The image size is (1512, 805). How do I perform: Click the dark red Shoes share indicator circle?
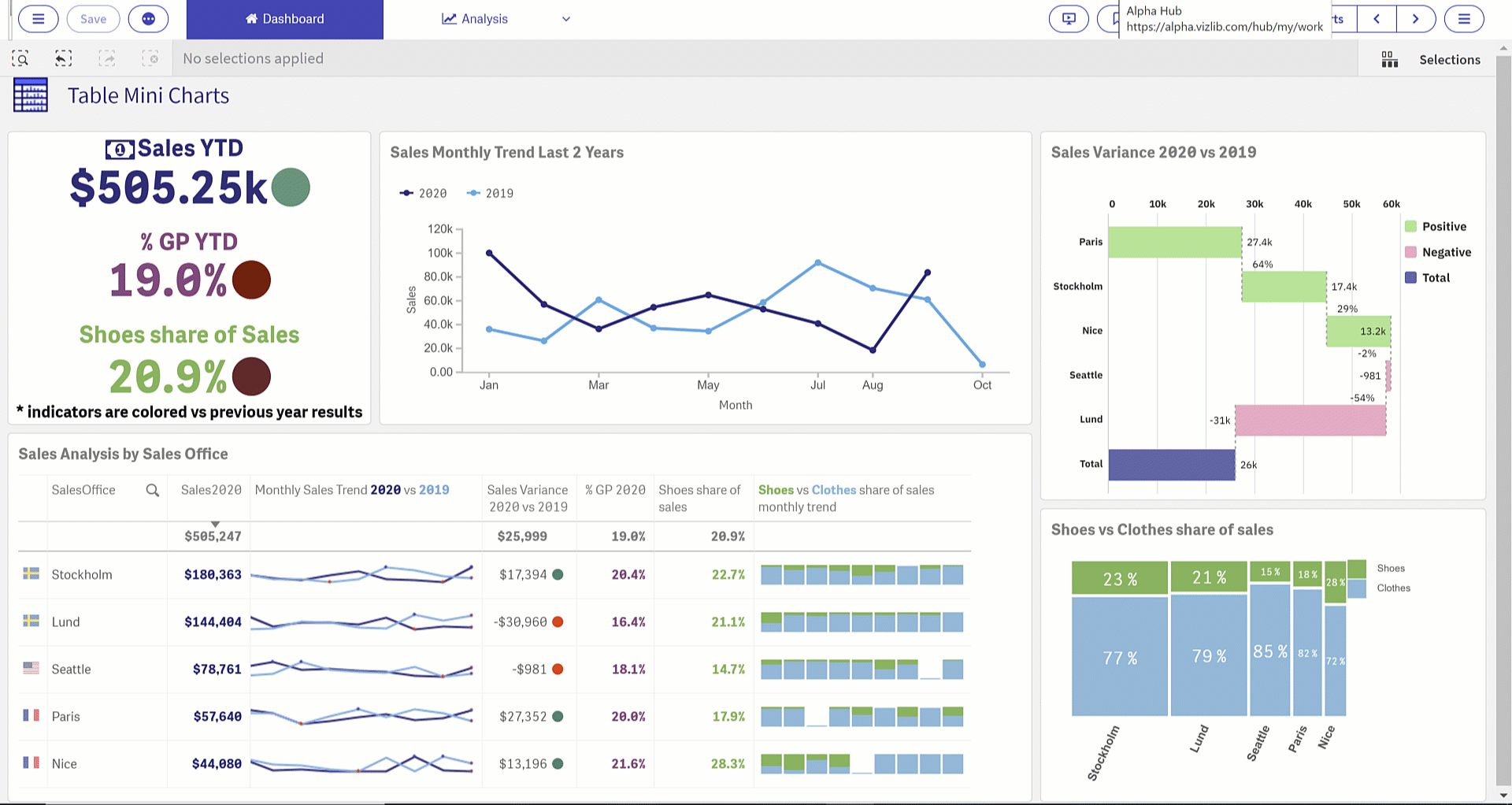pyautogui.click(x=251, y=377)
